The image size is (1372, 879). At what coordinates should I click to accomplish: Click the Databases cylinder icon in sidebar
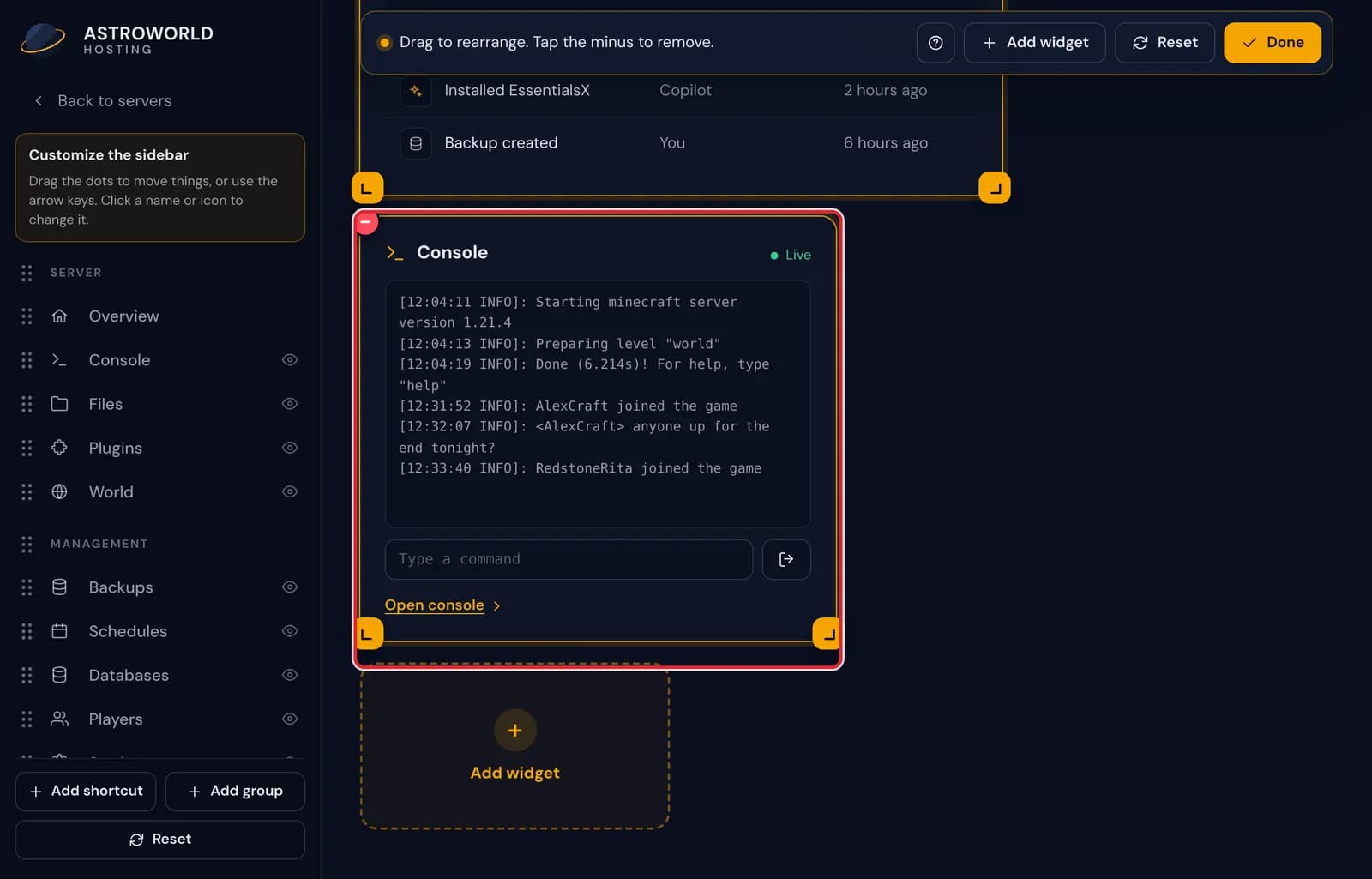[x=59, y=675]
